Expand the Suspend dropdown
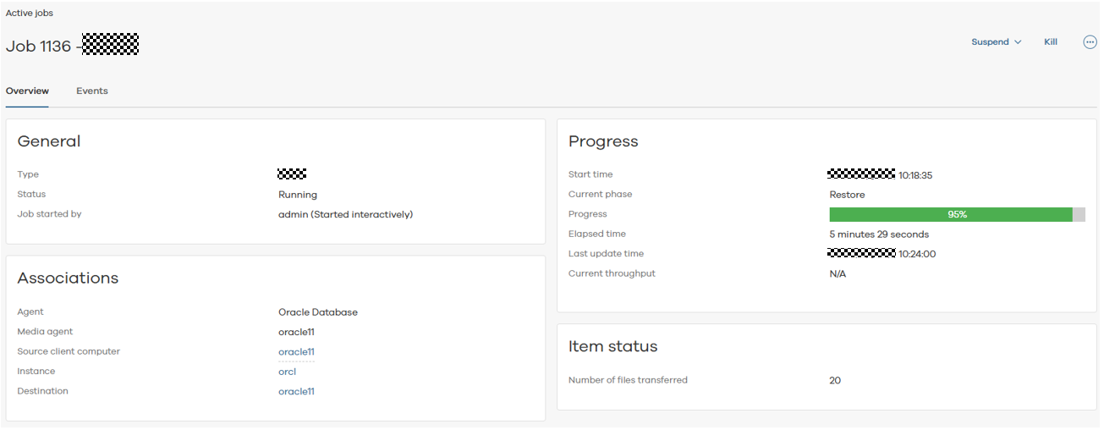Image resolution: width=1104 pixels, height=430 pixels. [996, 42]
